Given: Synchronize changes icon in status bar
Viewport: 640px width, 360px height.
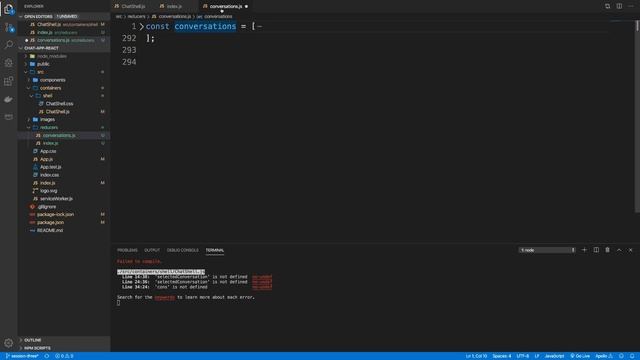Looking at the screenshot, I should coord(47,356).
